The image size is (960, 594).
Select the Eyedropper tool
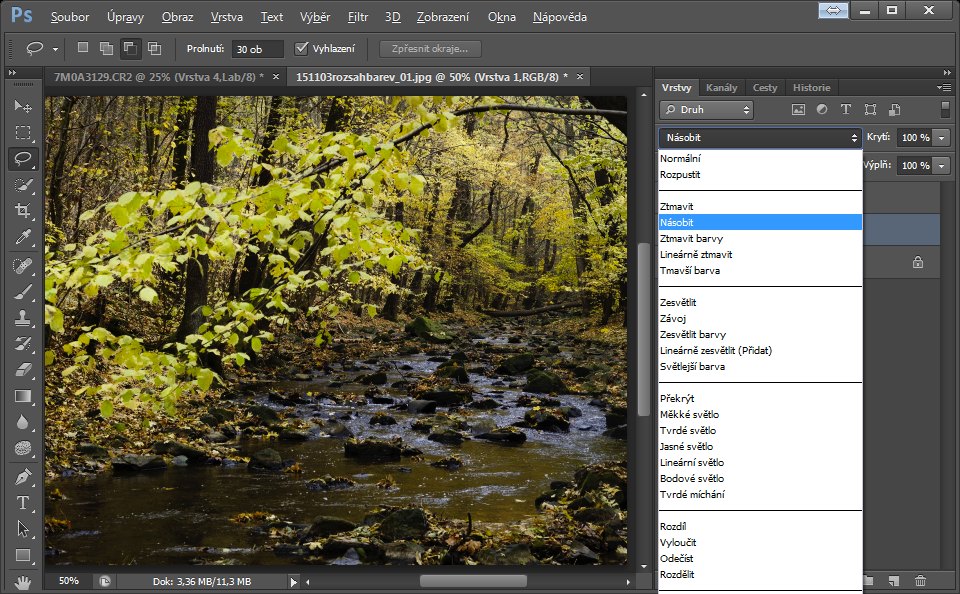pos(22,237)
